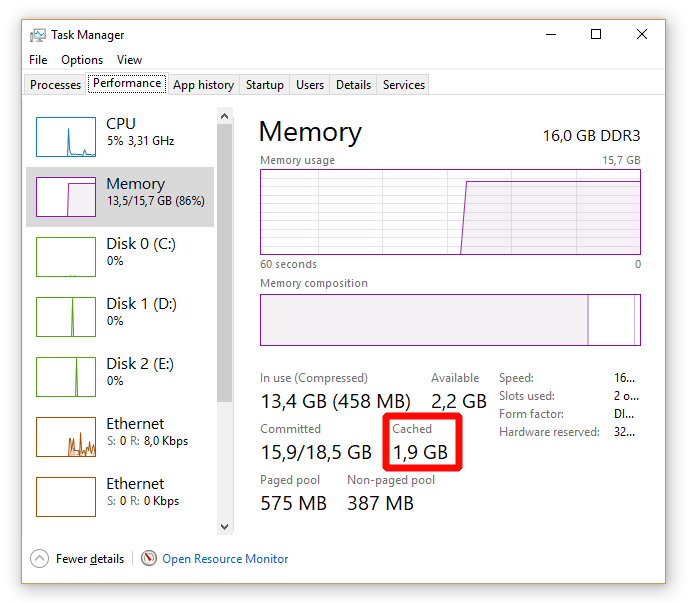Screen dimensions: 689x602
Task: Click the Memory composition bar
Action: click(x=450, y=320)
